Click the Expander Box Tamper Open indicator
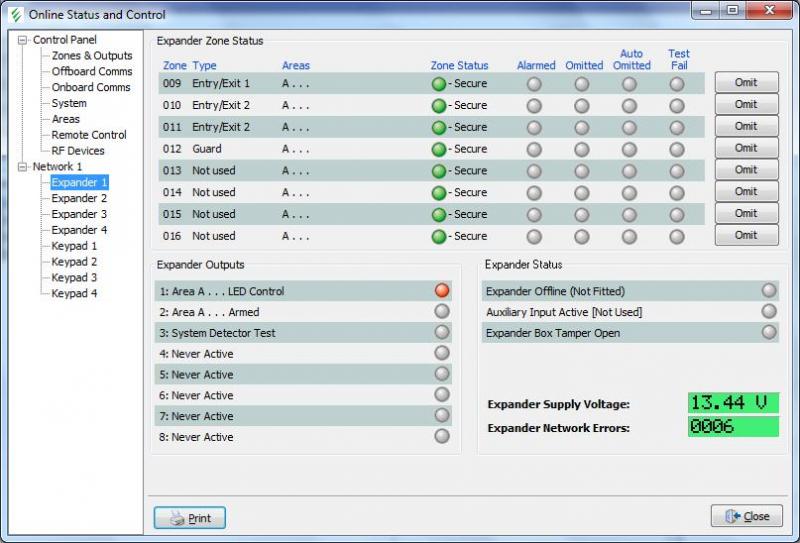 point(769,332)
